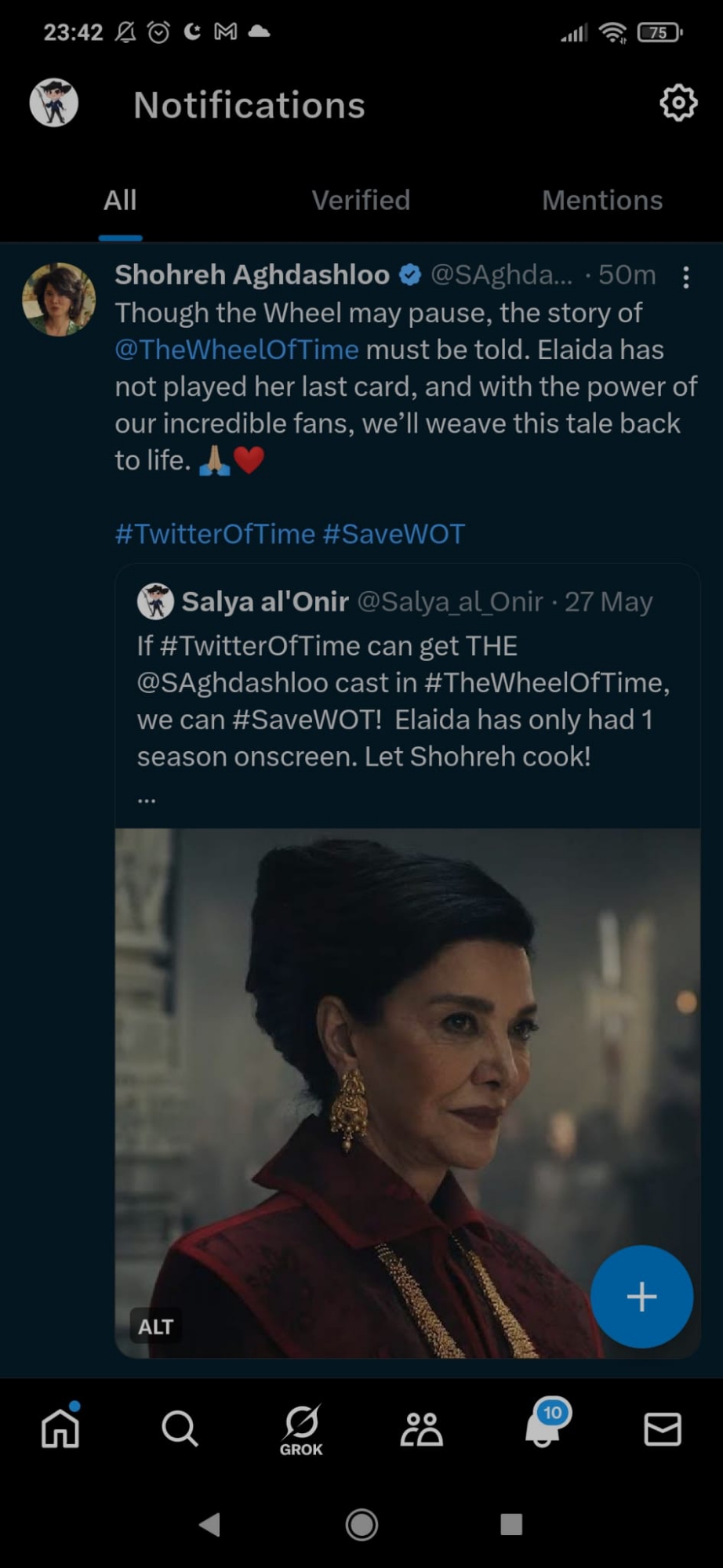Tap the profile avatar in header

point(54,103)
